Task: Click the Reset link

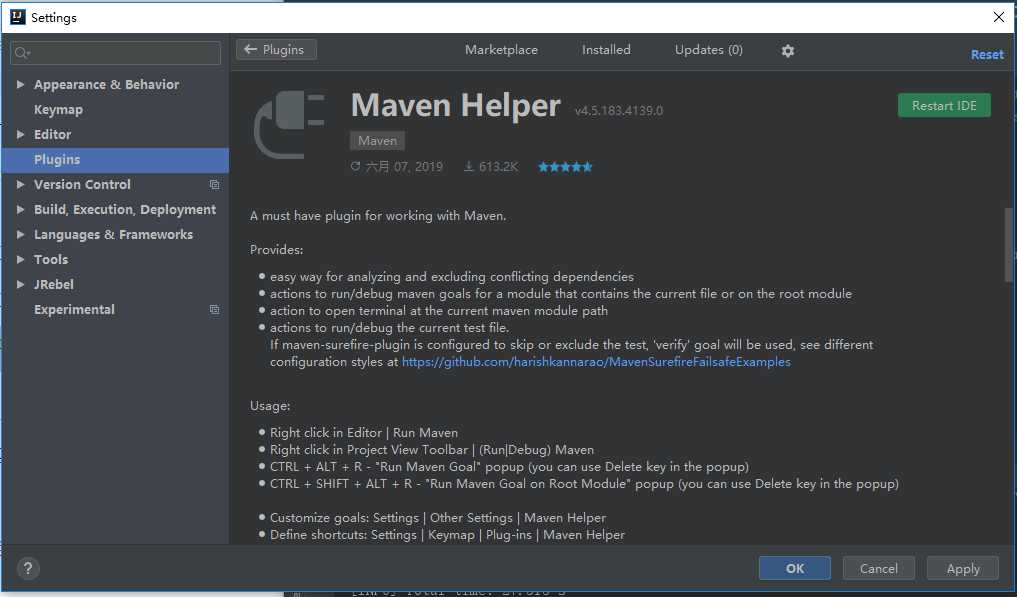Action: 987,55
